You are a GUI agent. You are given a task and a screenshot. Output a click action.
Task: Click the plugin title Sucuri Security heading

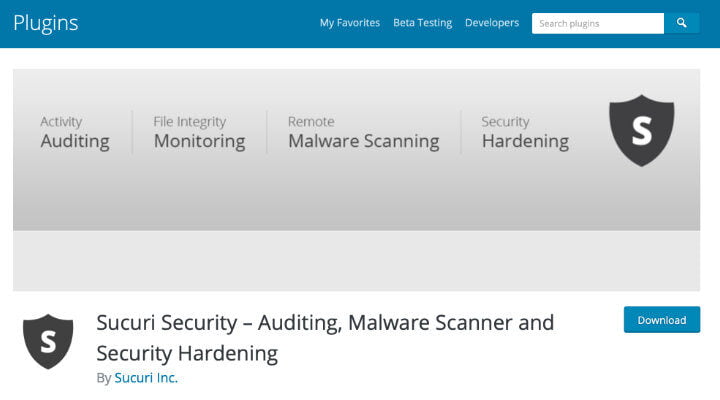click(325, 338)
